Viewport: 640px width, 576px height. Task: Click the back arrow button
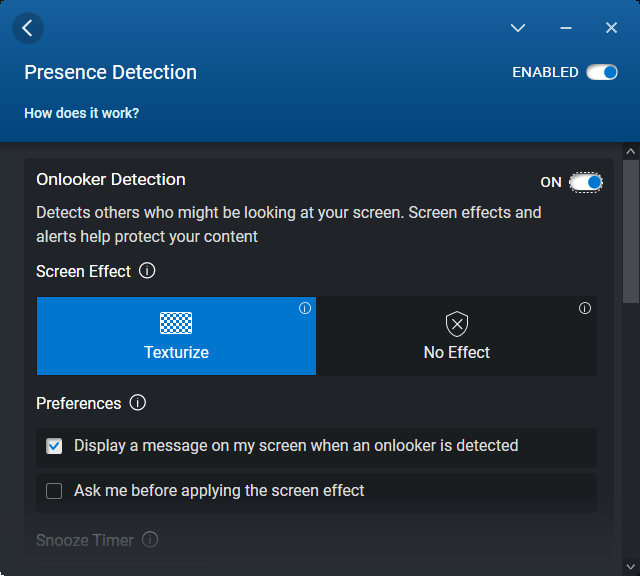[28, 28]
